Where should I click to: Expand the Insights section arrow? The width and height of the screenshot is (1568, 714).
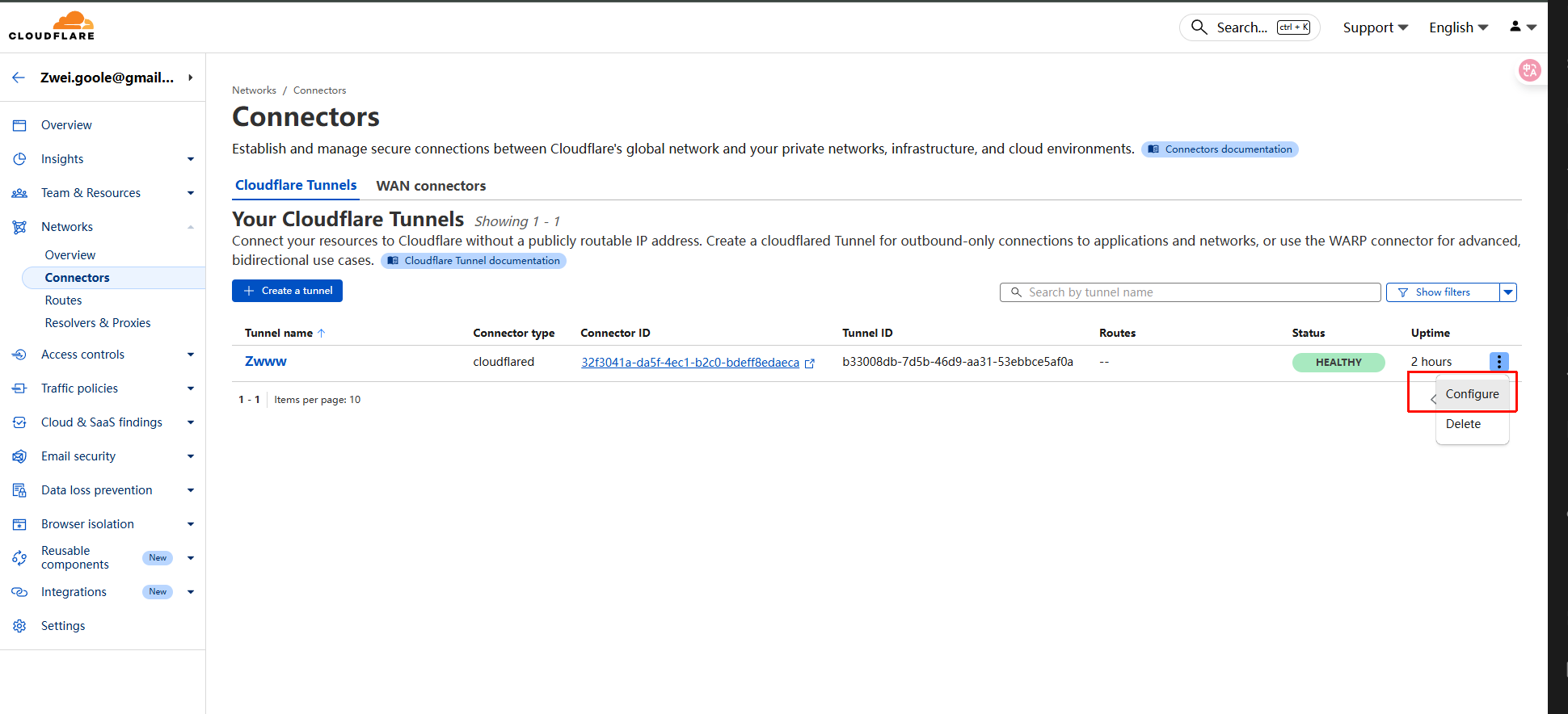191,159
